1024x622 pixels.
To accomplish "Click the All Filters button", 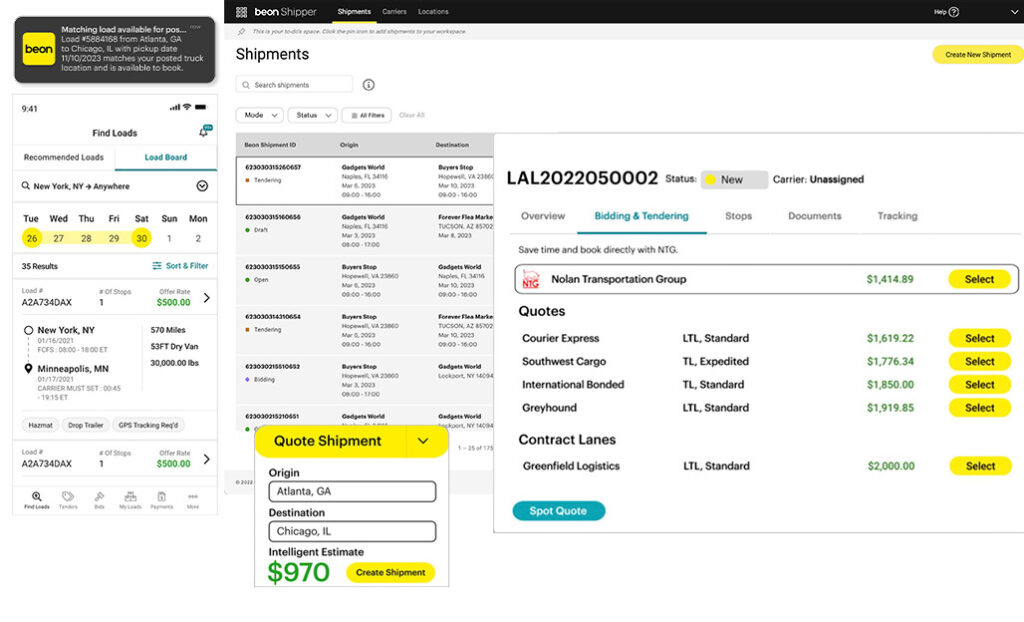I will point(366,115).
